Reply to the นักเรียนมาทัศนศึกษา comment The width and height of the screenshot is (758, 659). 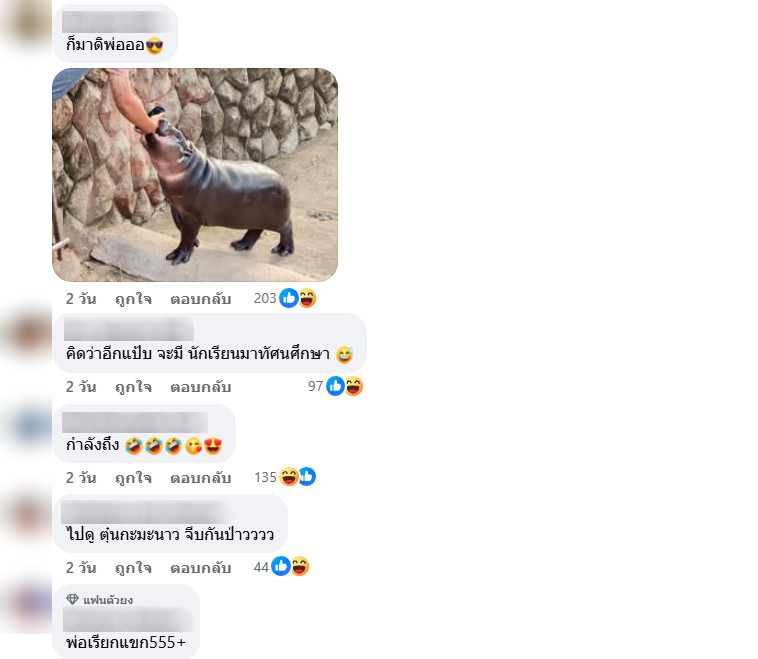[201, 387]
